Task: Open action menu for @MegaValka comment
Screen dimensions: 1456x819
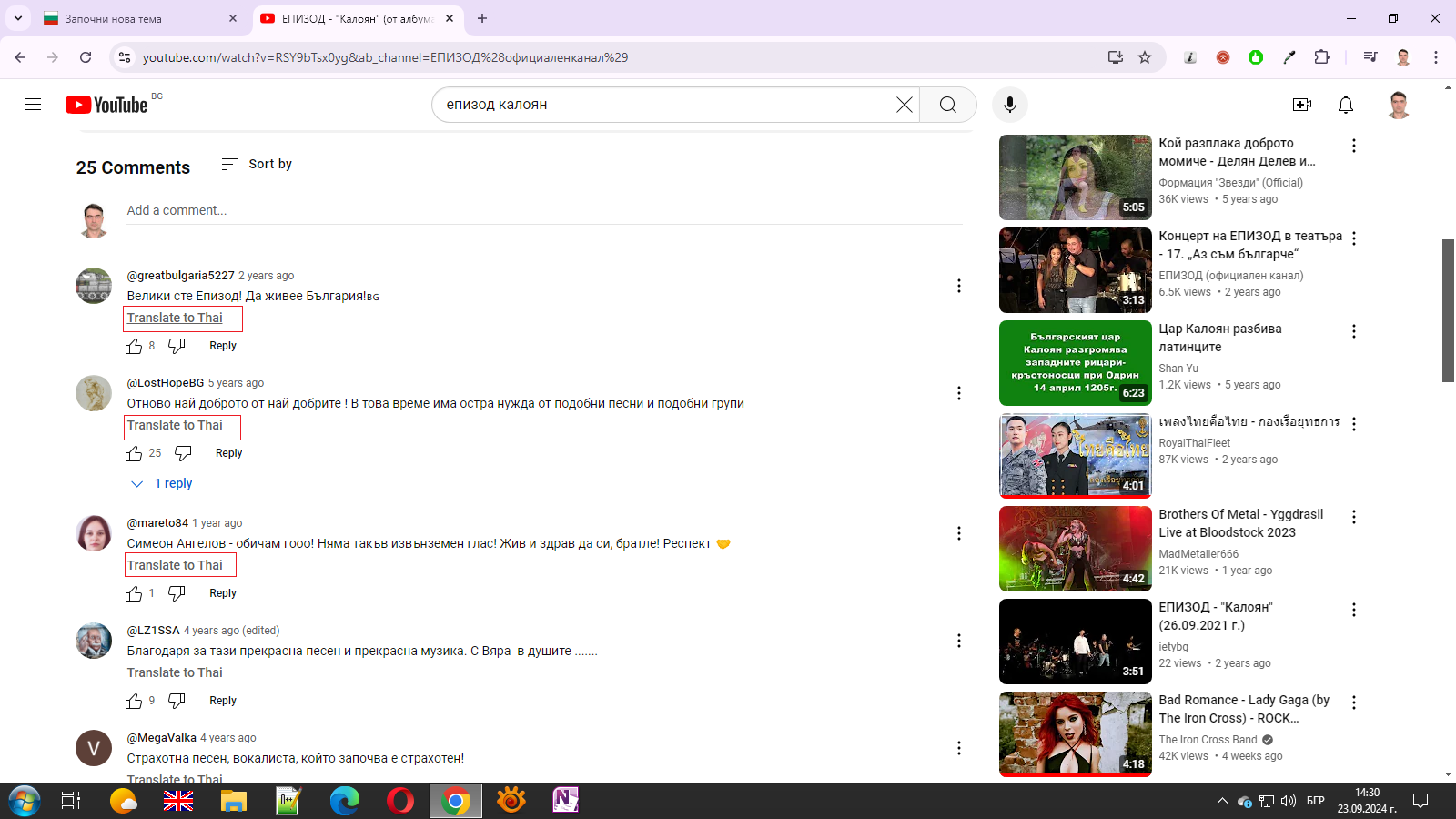Action: 958,748
